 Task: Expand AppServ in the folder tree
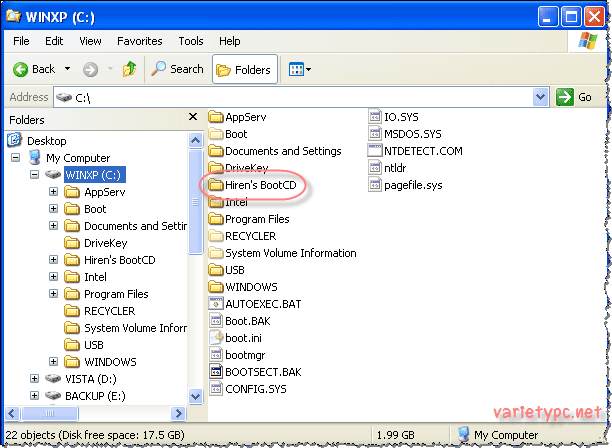(53, 192)
